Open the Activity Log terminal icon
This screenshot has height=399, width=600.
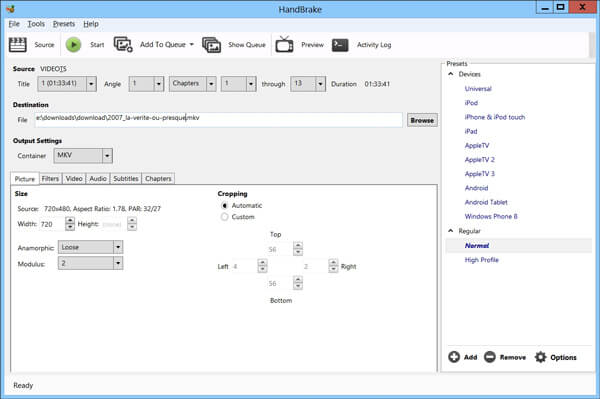pos(340,45)
